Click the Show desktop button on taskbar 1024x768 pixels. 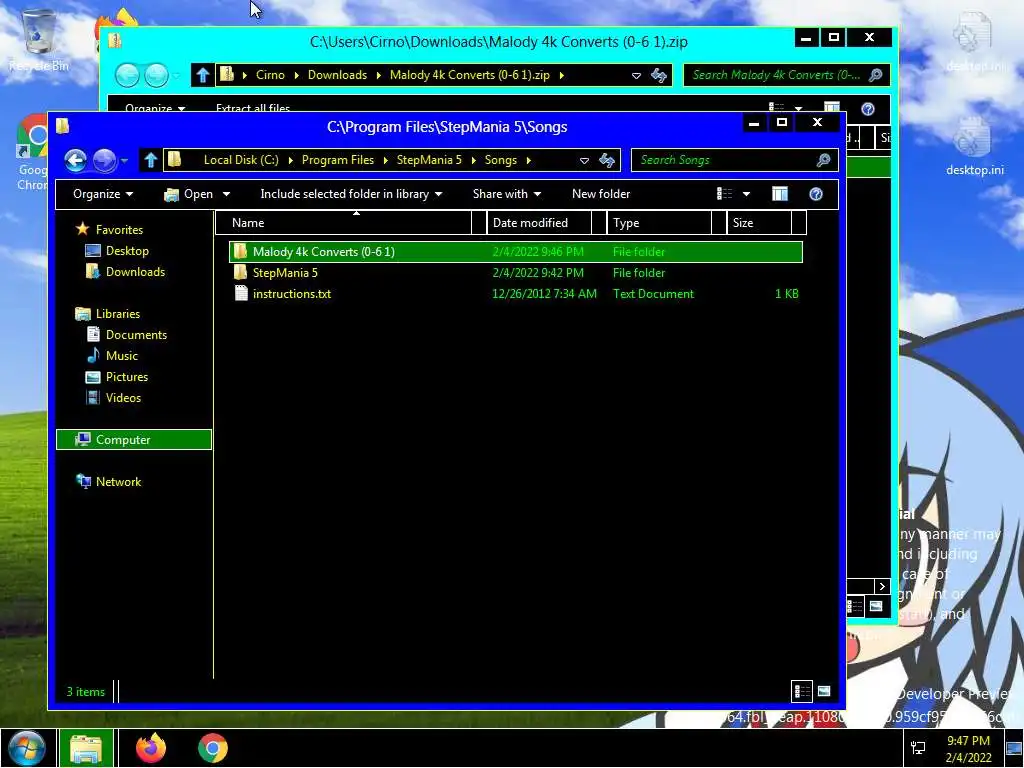pyautogui.click(x=1014, y=748)
